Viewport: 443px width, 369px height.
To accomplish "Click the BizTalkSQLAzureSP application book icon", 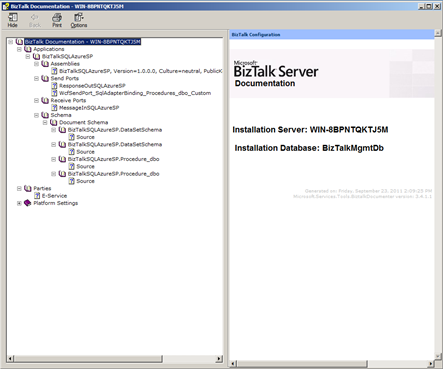I will (x=37, y=56).
